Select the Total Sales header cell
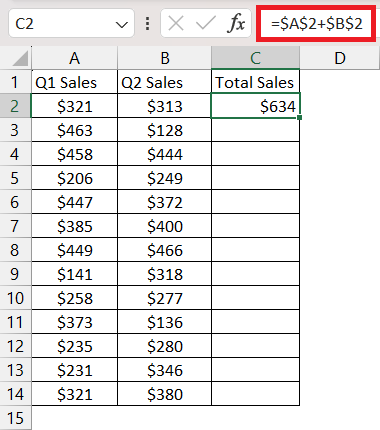Image resolution: width=380 pixels, height=430 pixels. (255, 82)
